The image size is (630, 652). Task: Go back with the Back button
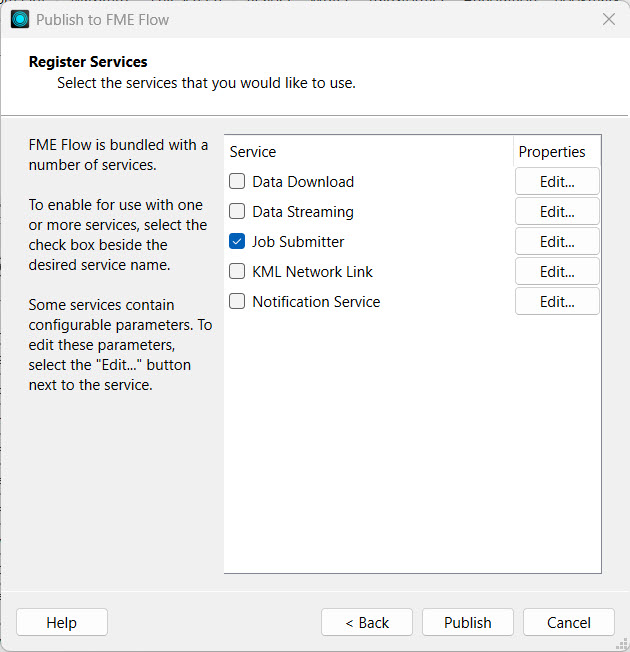tap(367, 623)
